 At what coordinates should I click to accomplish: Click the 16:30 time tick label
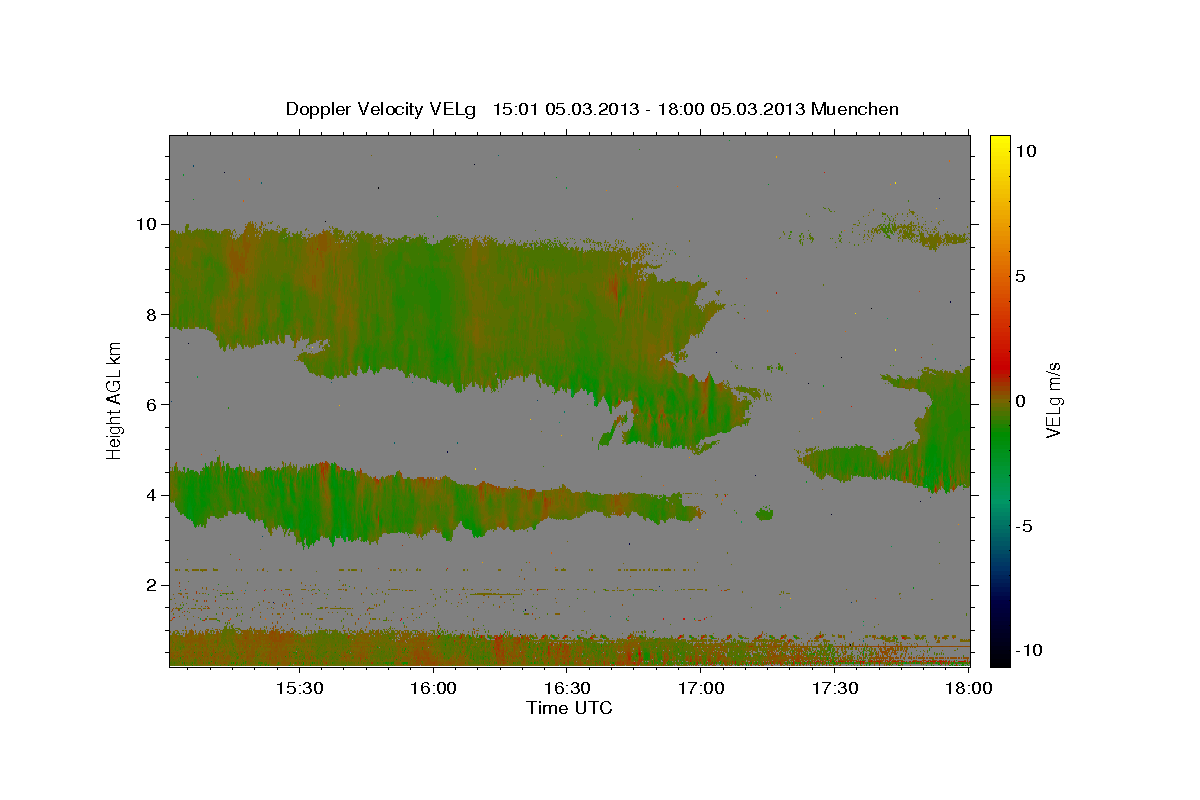click(x=566, y=689)
